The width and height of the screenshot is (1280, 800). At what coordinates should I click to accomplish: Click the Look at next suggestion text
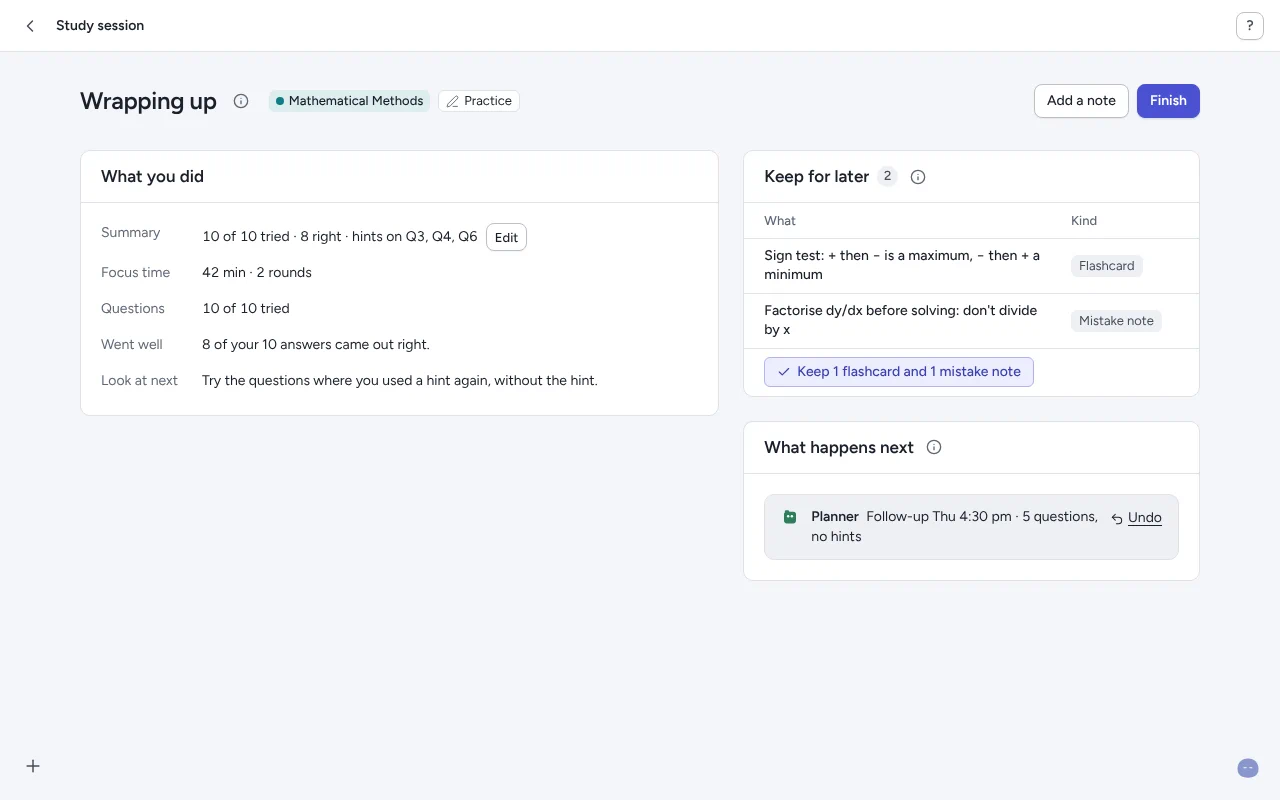pos(400,380)
